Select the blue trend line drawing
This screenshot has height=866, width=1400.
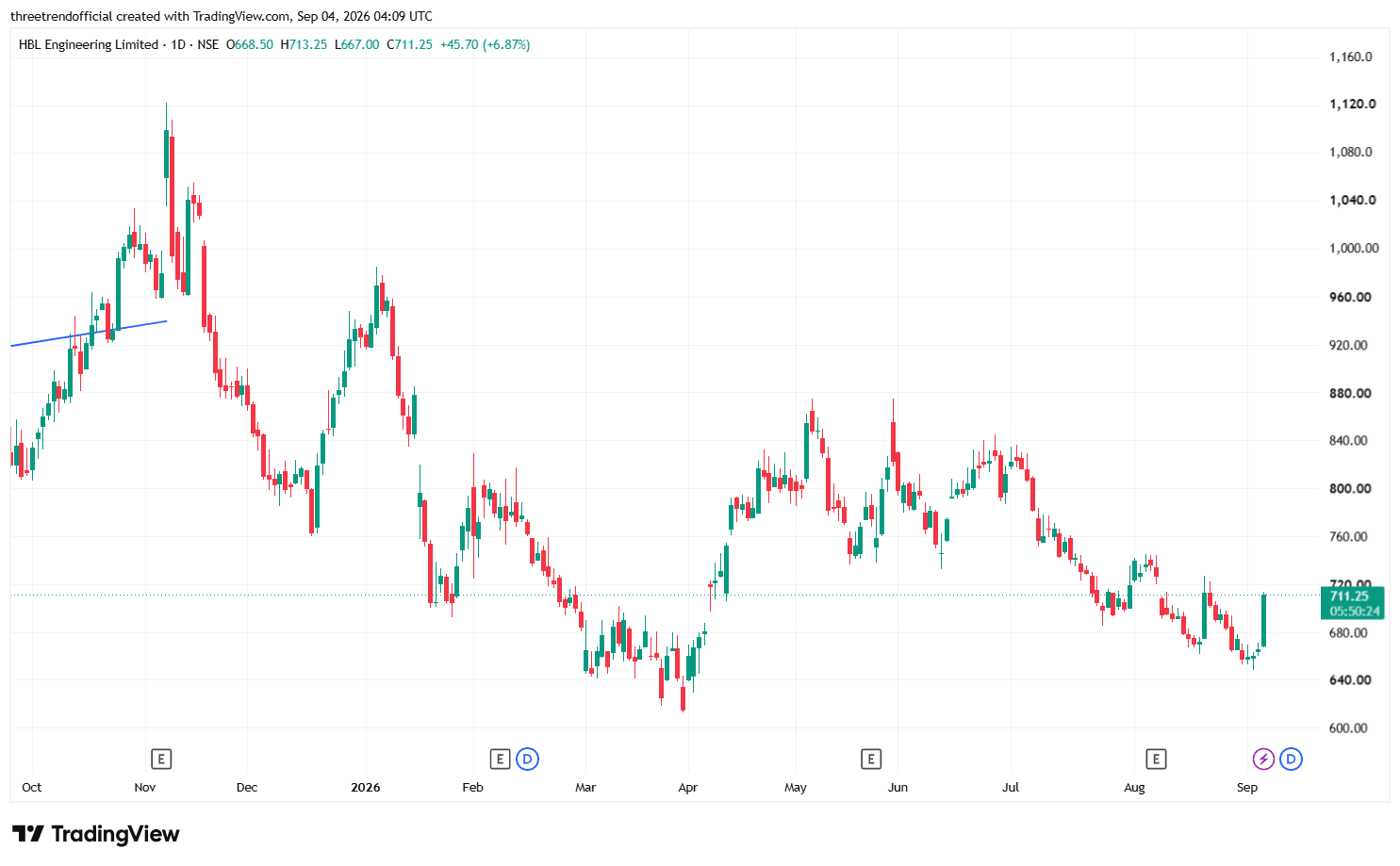tap(90, 334)
